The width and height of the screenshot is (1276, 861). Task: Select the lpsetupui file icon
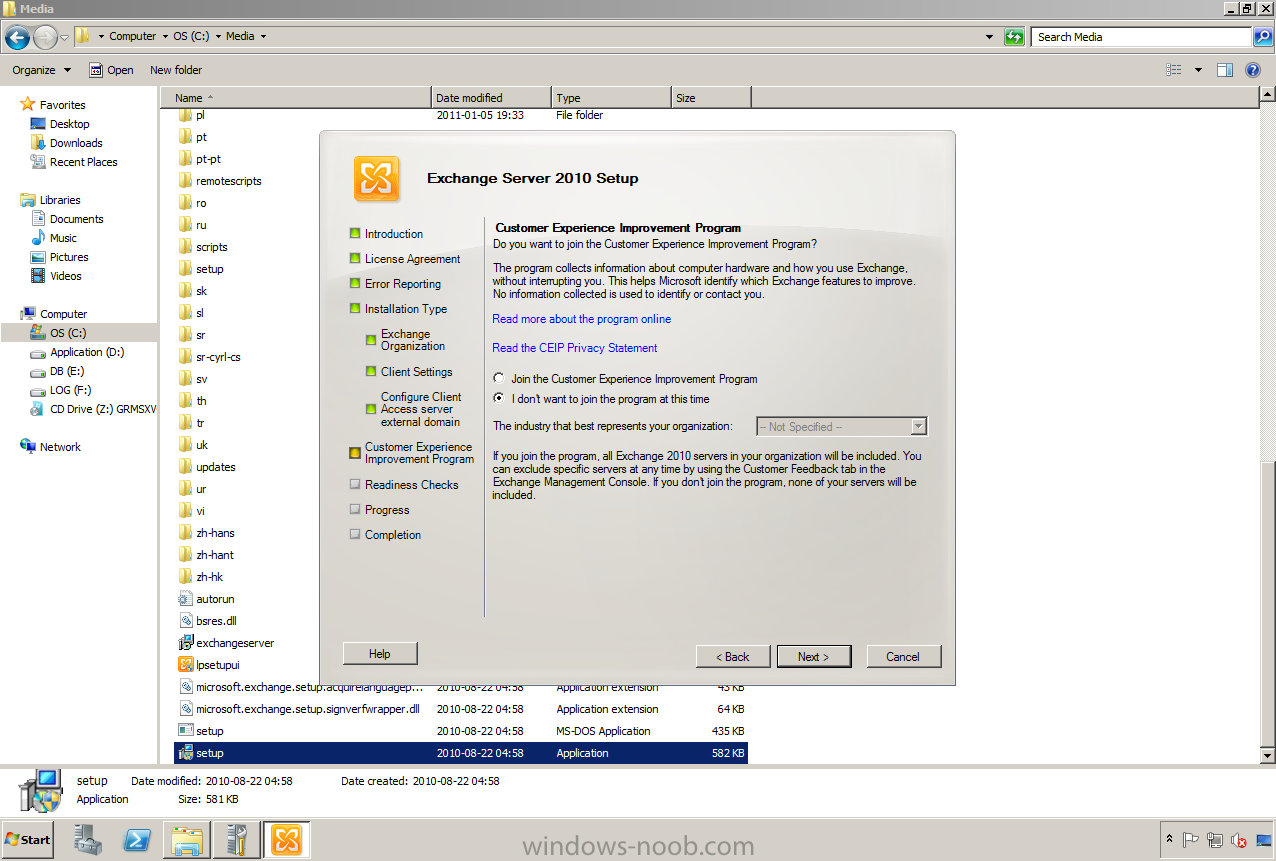(x=185, y=665)
